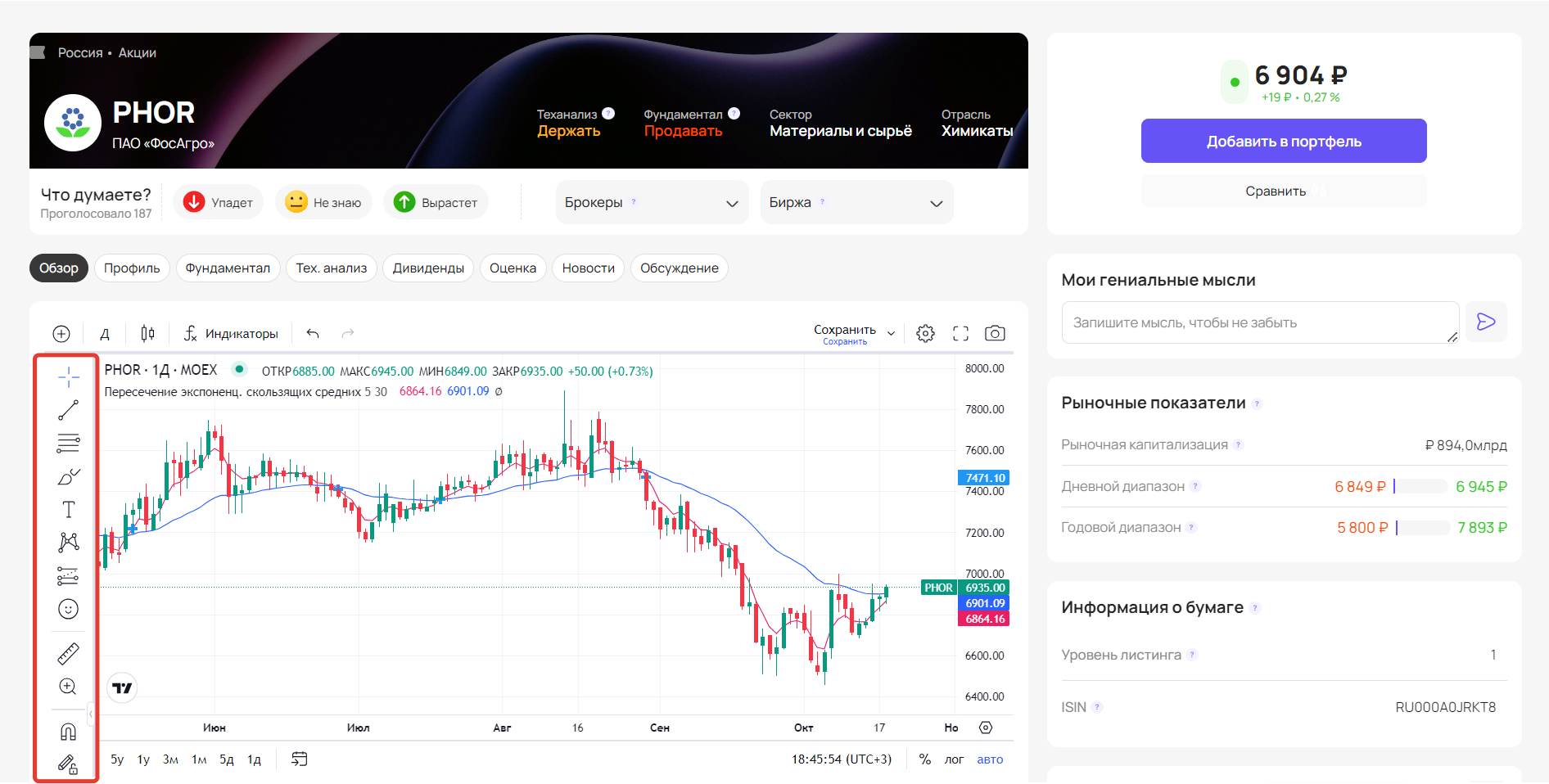
Task: Click the compare or add symbol plus icon
Action: click(61, 333)
